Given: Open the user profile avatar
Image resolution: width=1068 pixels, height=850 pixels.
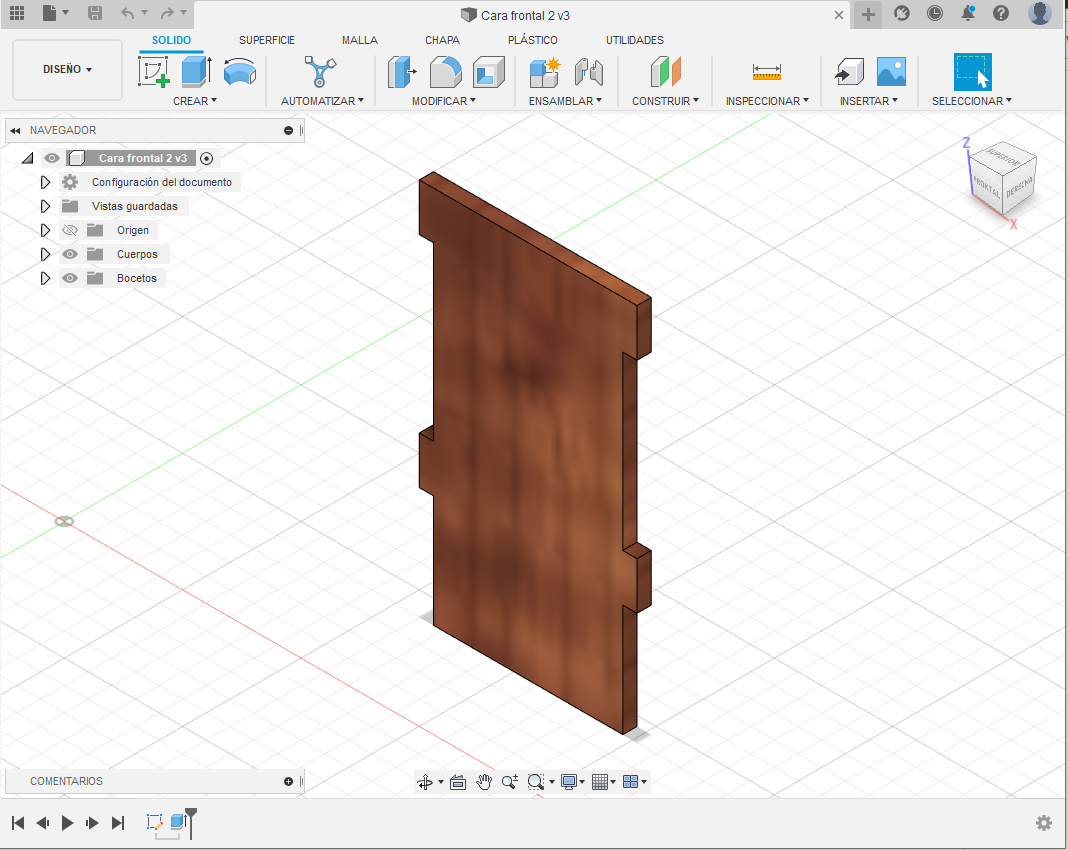Looking at the screenshot, I should 1039,13.
